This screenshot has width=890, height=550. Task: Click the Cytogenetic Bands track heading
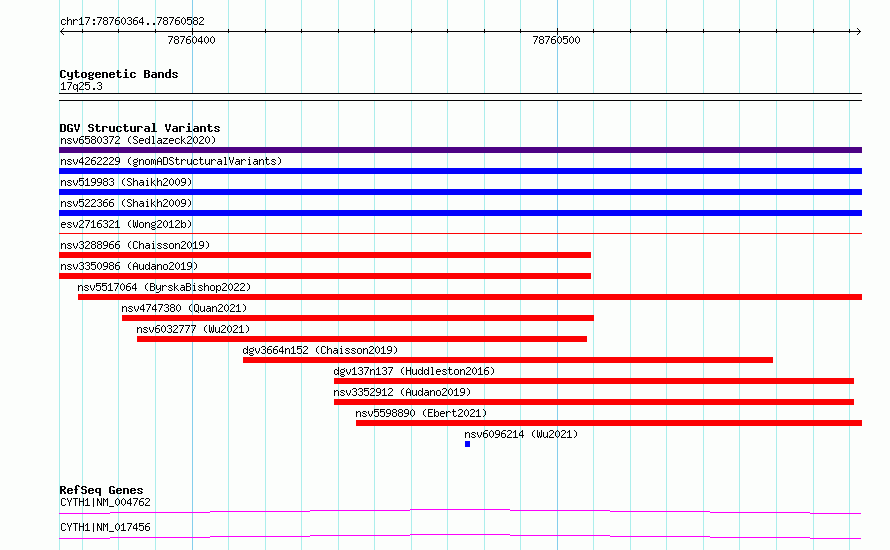click(x=119, y=74)
